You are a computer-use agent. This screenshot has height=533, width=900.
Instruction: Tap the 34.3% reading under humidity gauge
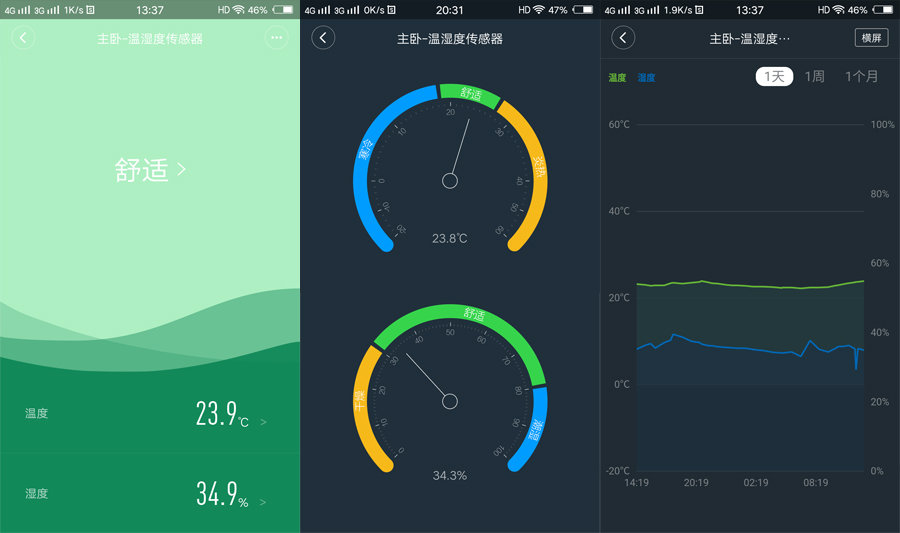[x=450, y=476]
